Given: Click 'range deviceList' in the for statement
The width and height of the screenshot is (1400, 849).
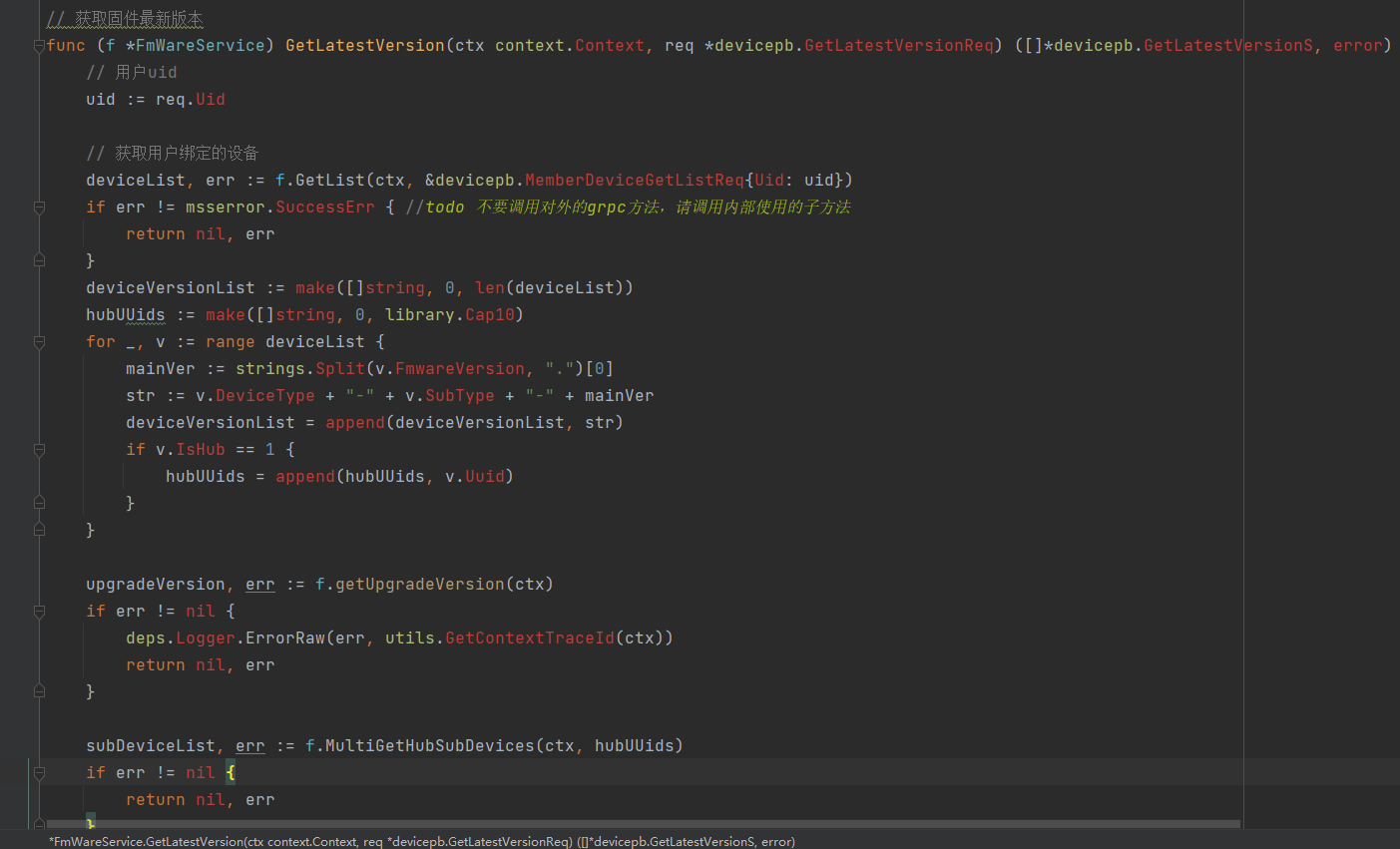Looking at the screenshot, I should (x=285, y=342).
